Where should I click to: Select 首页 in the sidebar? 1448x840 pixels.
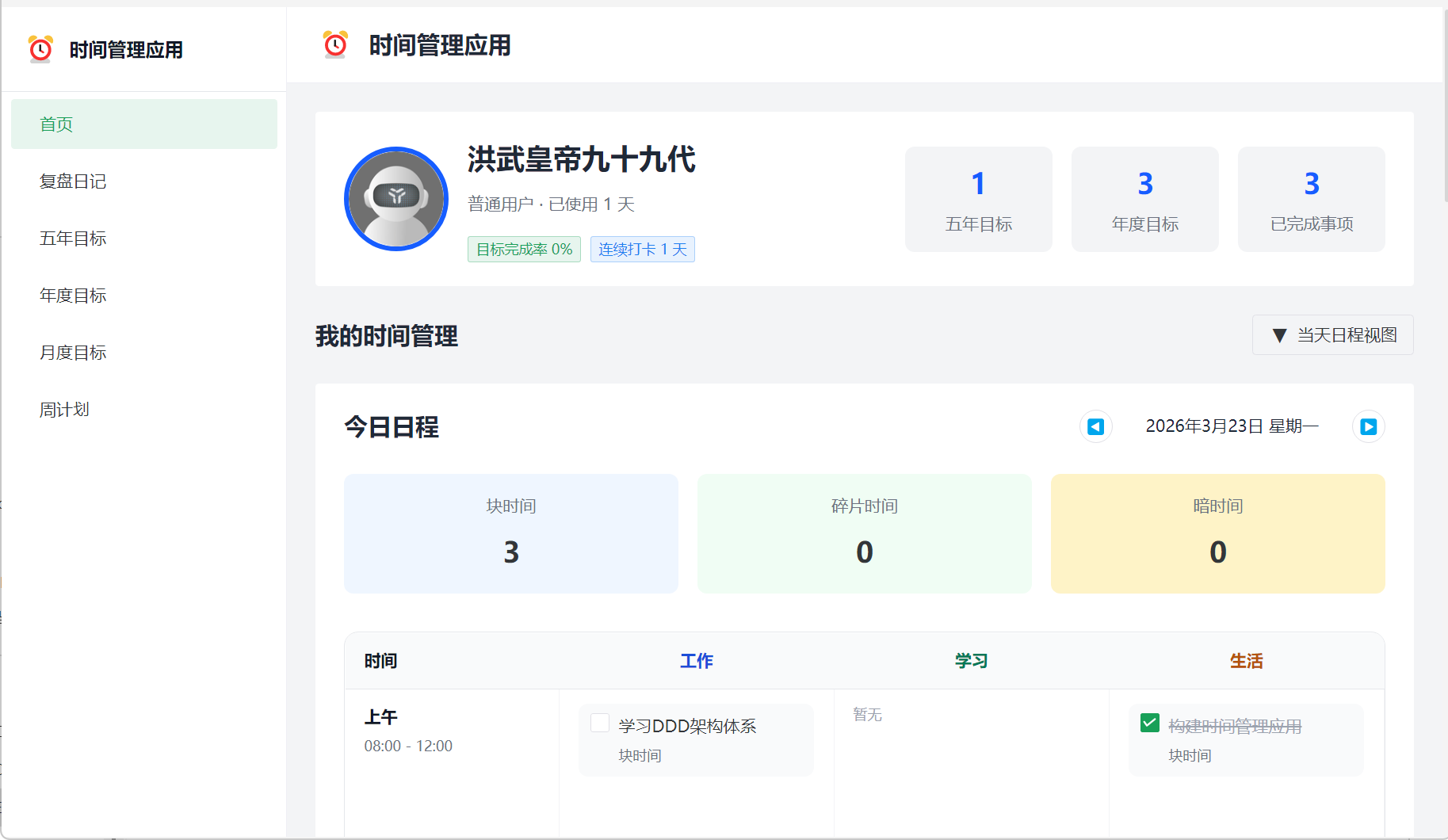pyautogui.click(x=143, y=124)
